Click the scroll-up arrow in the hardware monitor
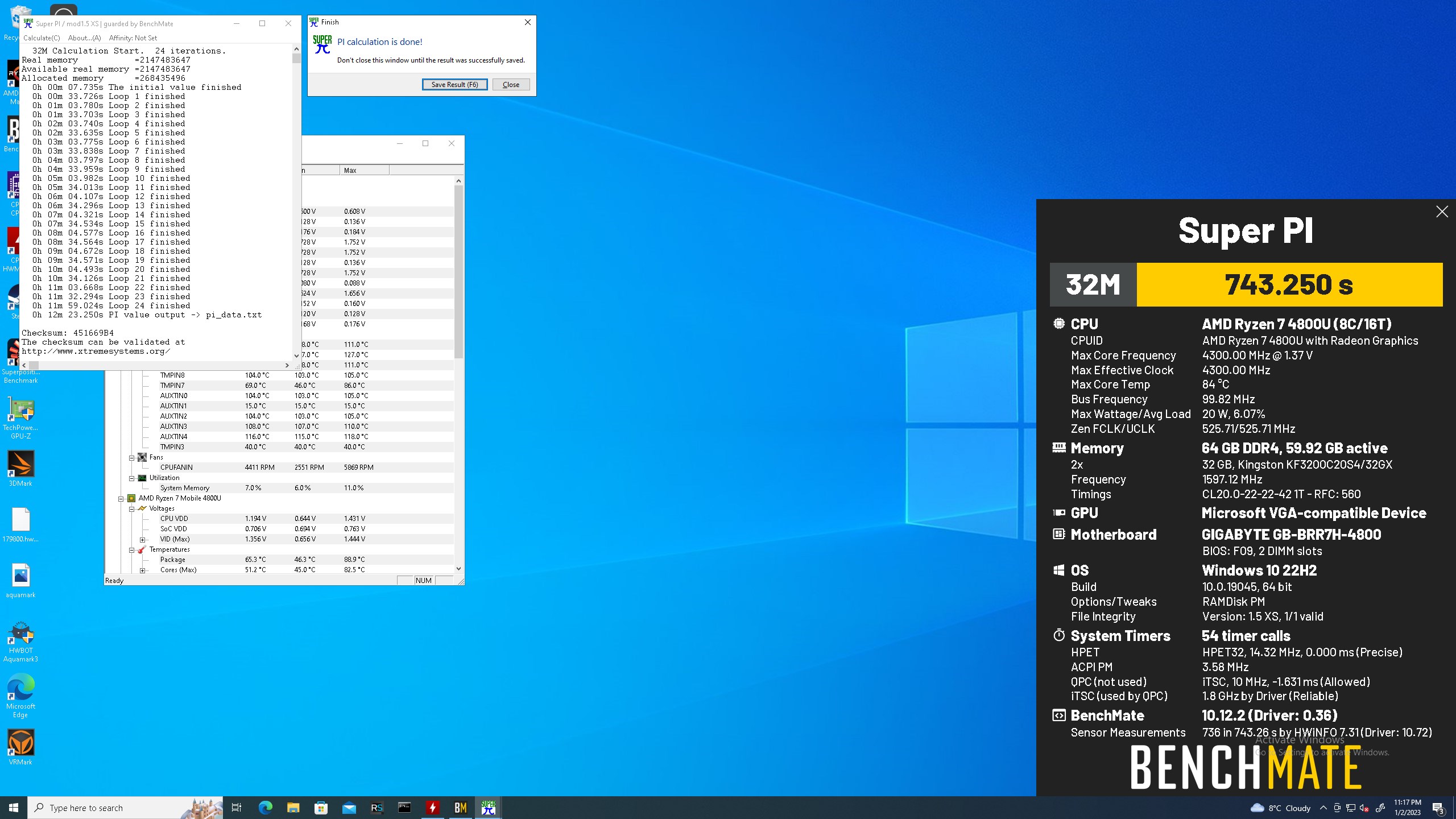 [458, 181]
